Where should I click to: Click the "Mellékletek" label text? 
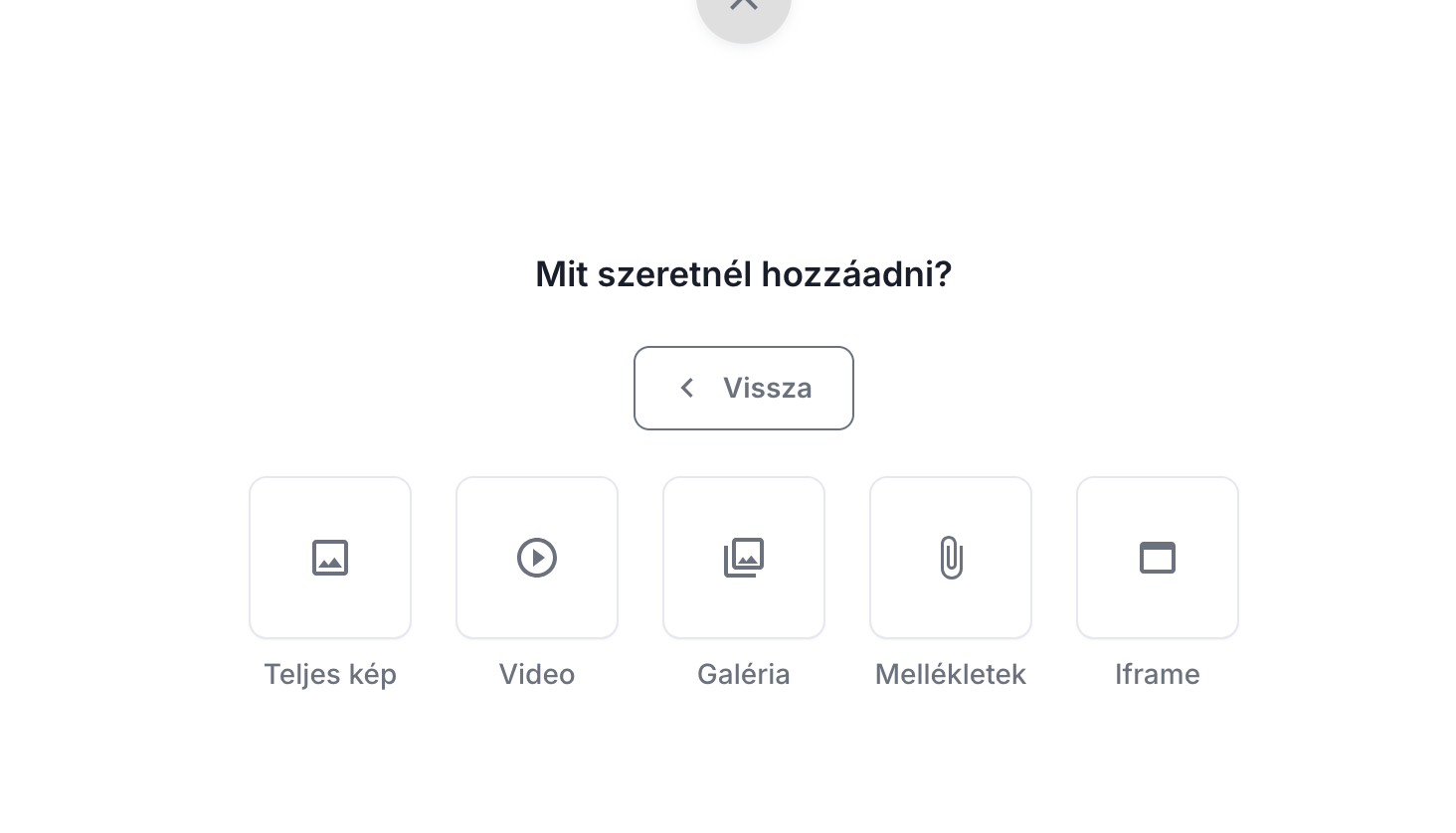coord(951,674)
